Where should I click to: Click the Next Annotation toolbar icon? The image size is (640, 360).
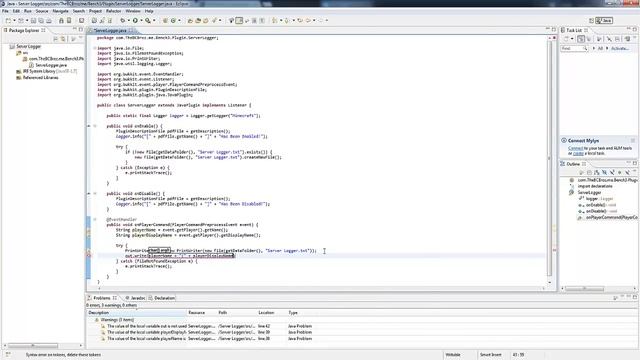[x=276, y=20]
